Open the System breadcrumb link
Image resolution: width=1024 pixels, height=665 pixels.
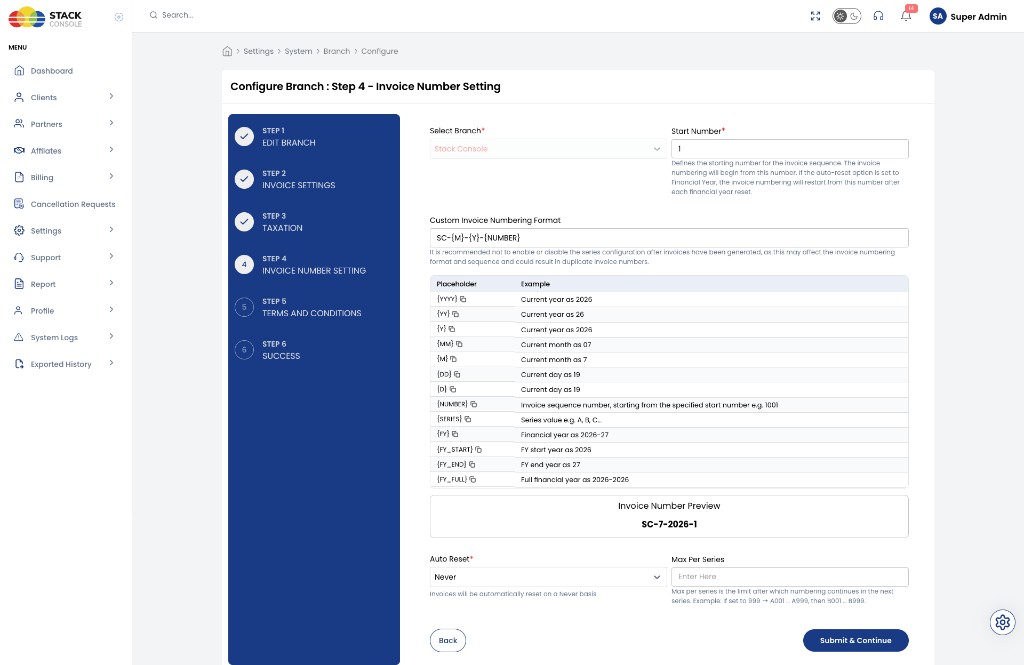pos(298,51)
